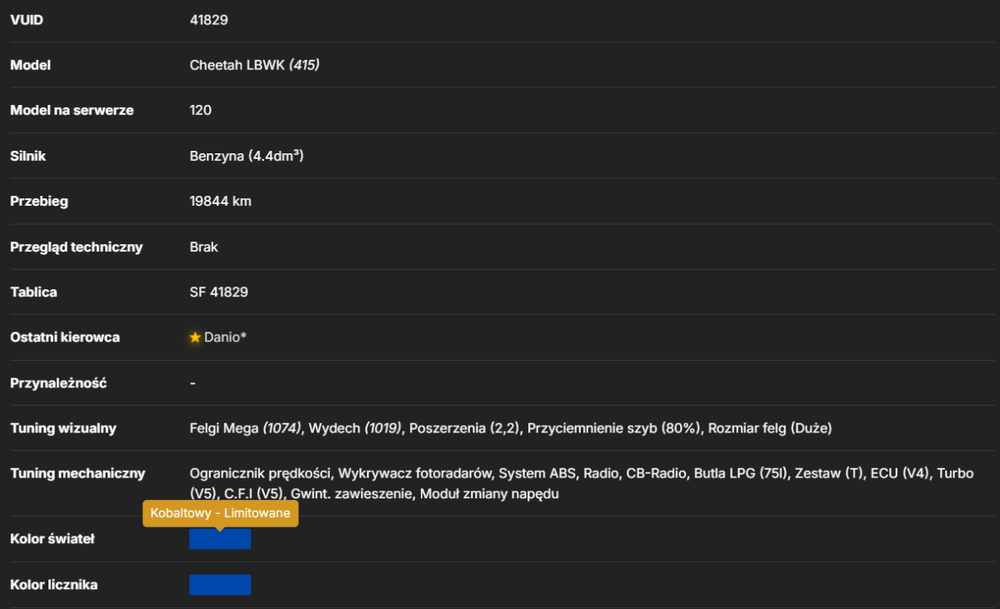Click the mileage value 19844 km
This screenshot has height=609, width=1000.
tap(220, 202)
